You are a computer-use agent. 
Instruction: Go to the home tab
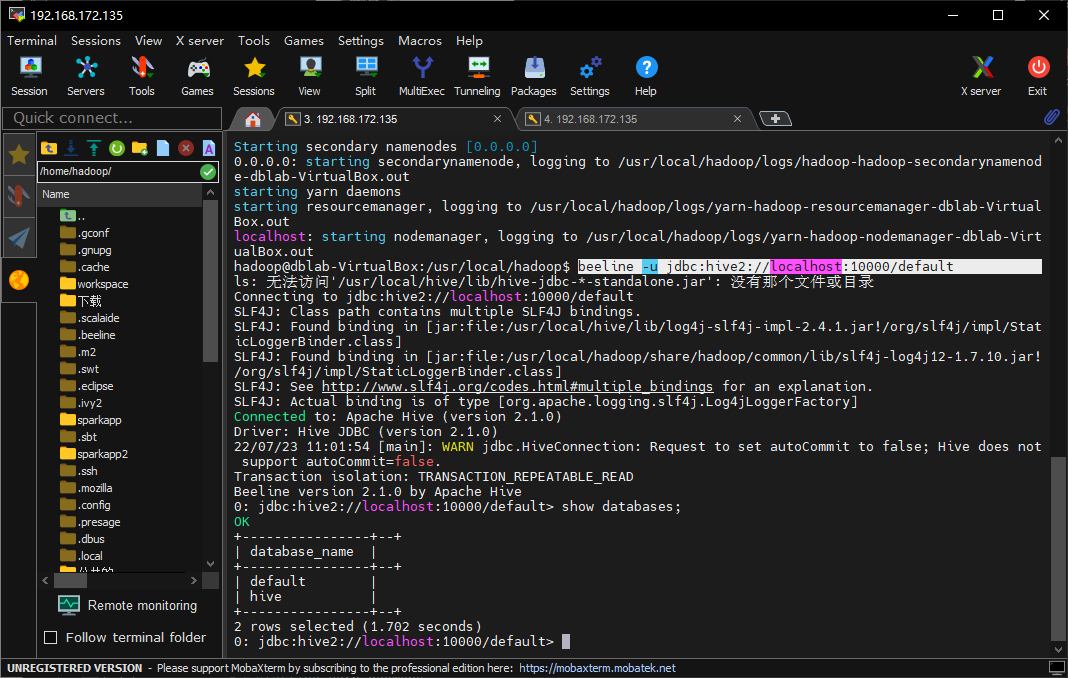253,120
